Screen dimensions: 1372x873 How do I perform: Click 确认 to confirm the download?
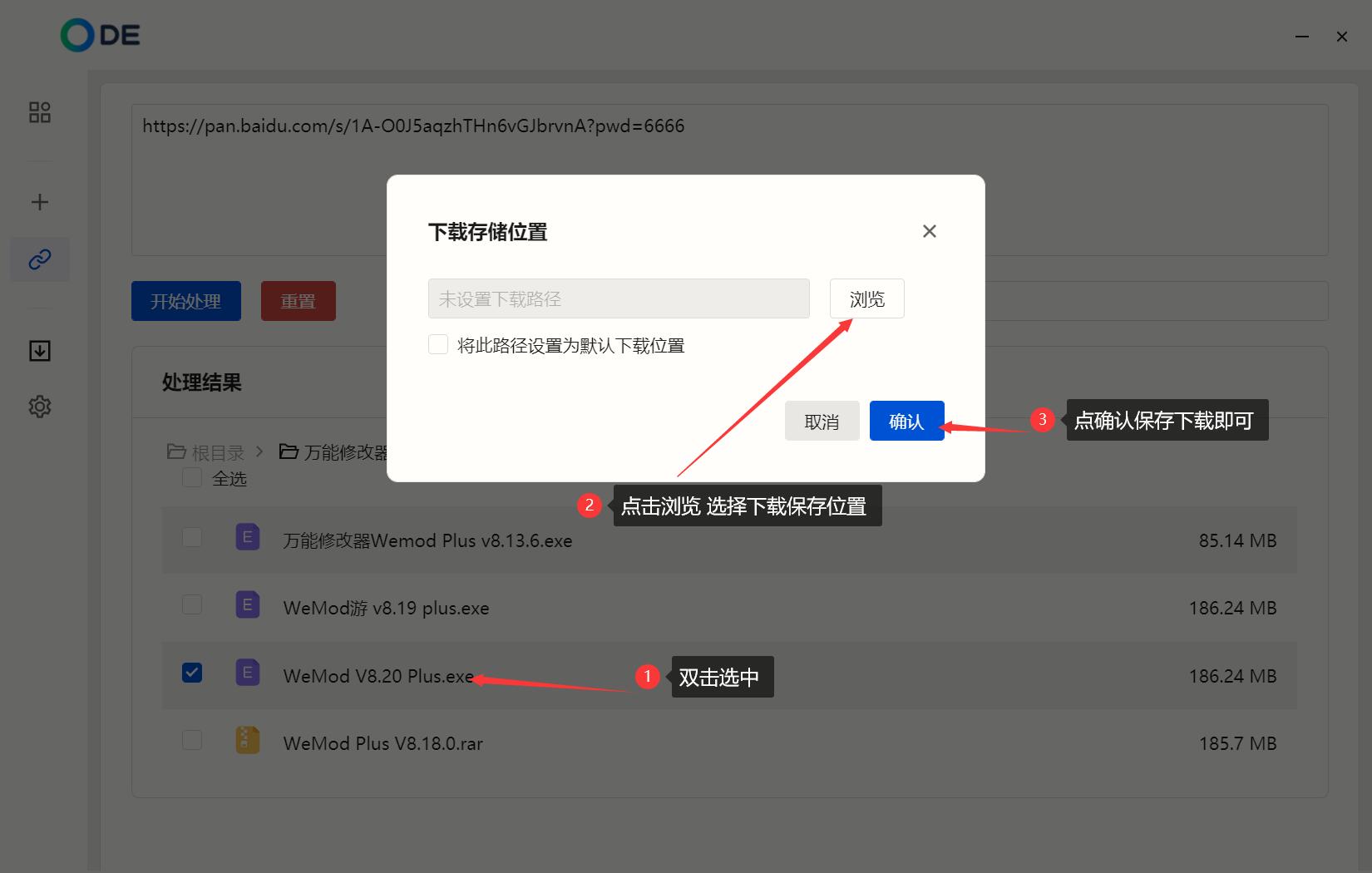[x=906, y=421]
